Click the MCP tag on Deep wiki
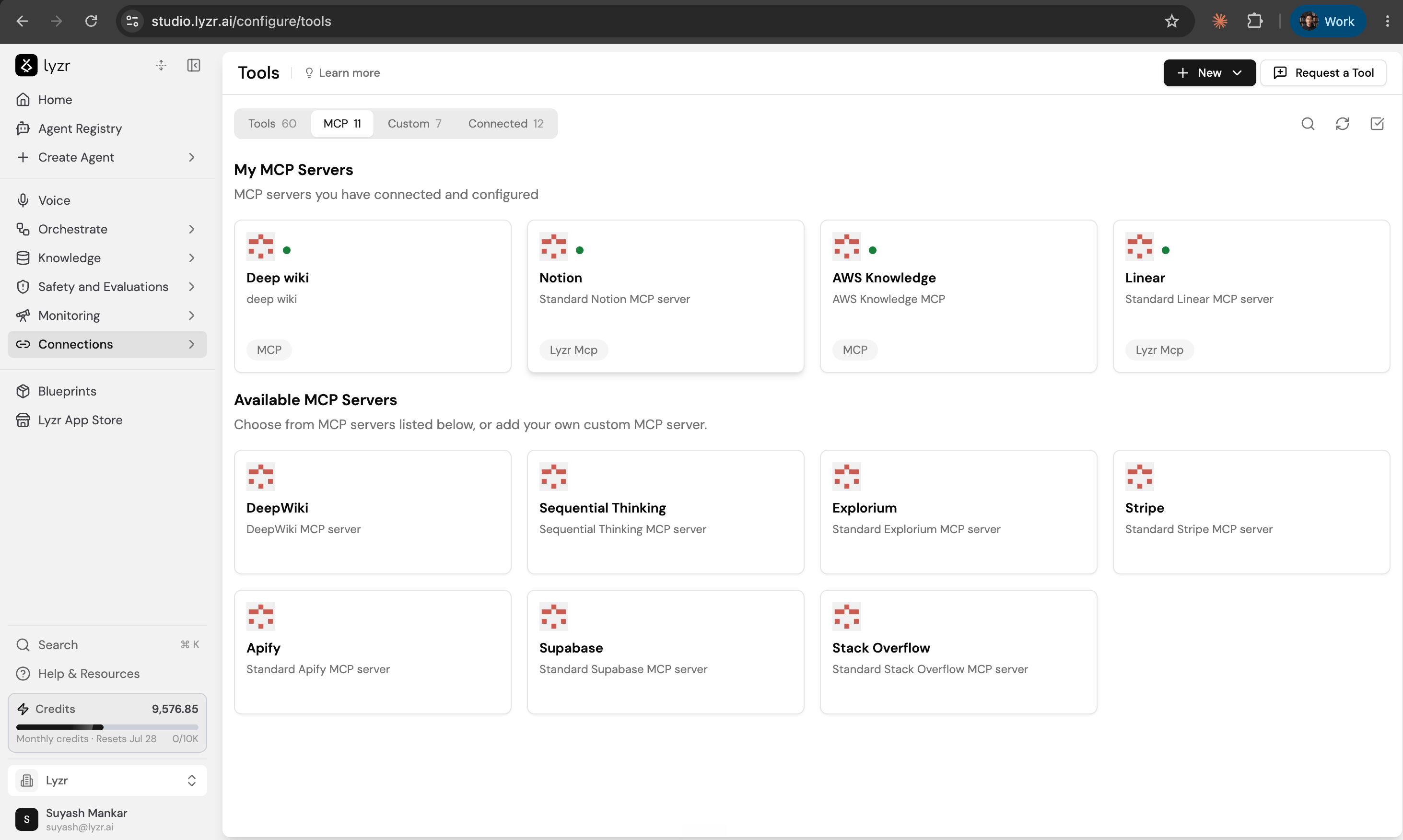The image size is (1403, 840). tap(269, 350)
